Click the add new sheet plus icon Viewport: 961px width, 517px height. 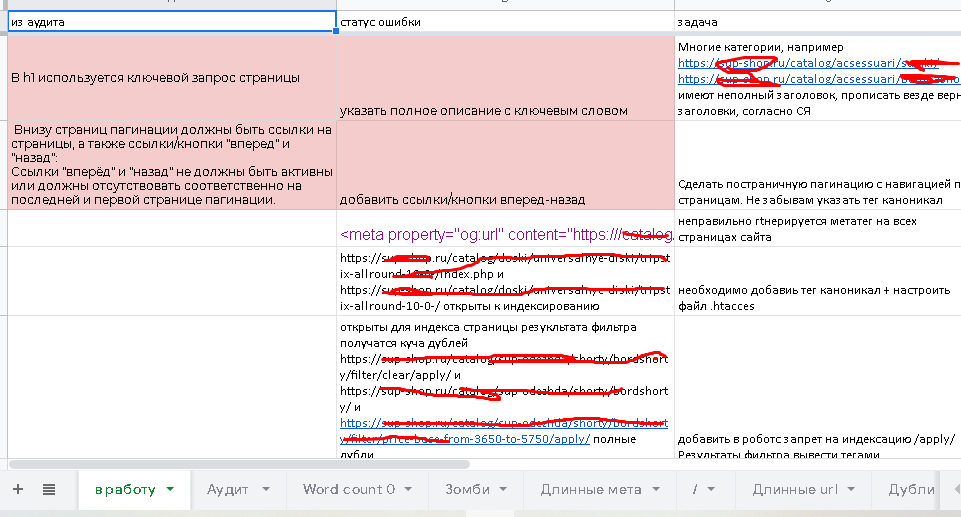[x=18, y=490]
